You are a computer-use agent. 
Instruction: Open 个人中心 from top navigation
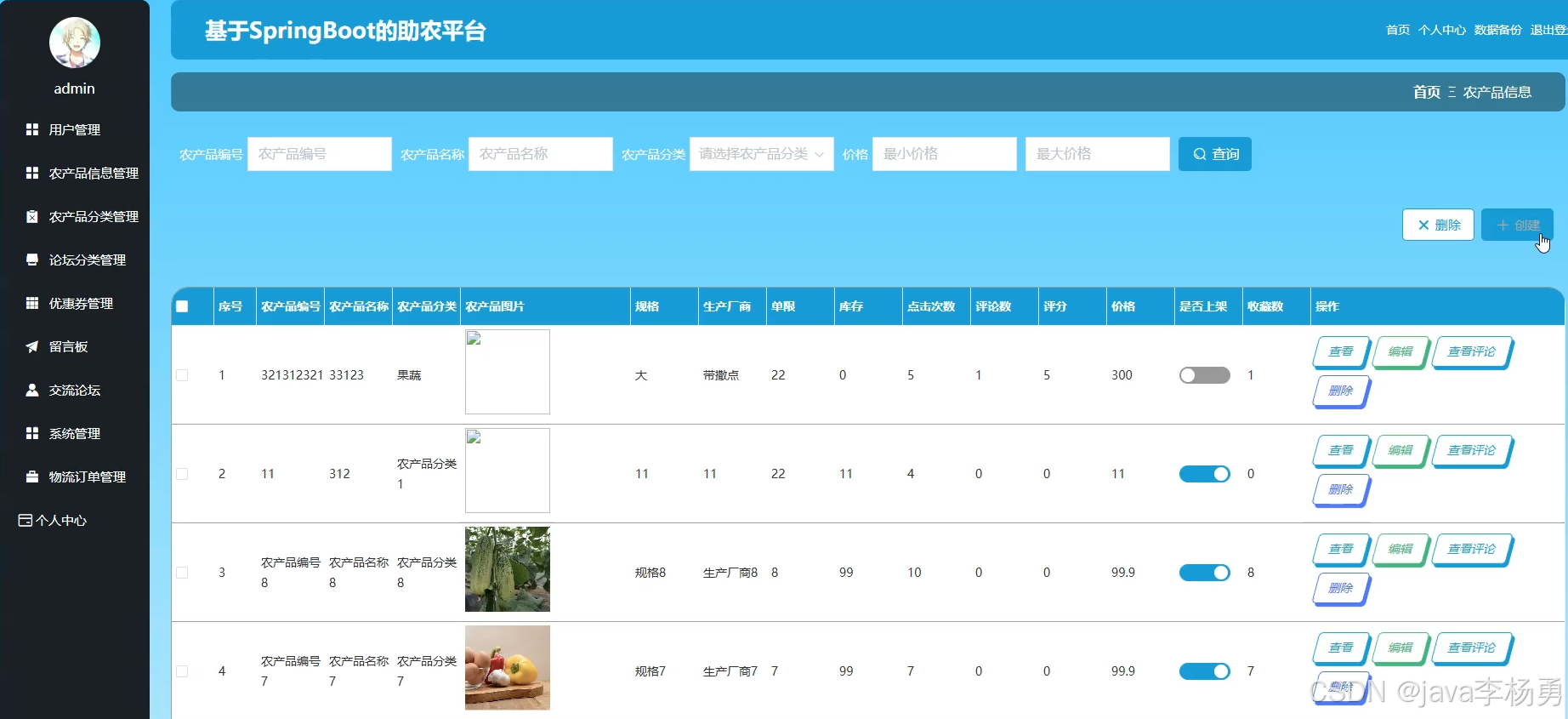(x=1442, y=30)
